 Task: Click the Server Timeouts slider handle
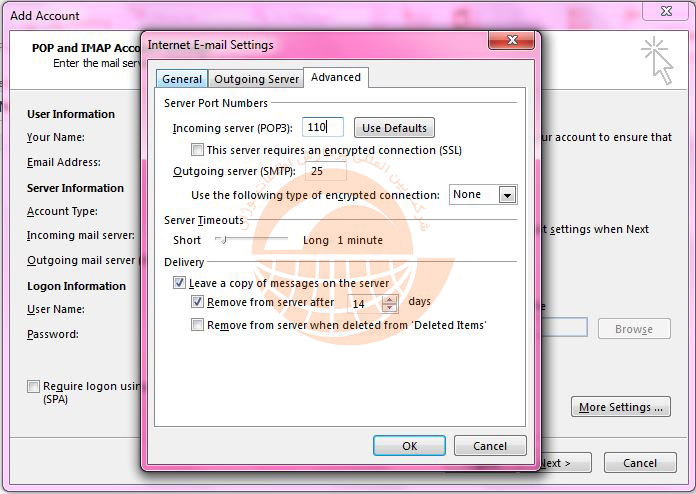coord(222,240)
